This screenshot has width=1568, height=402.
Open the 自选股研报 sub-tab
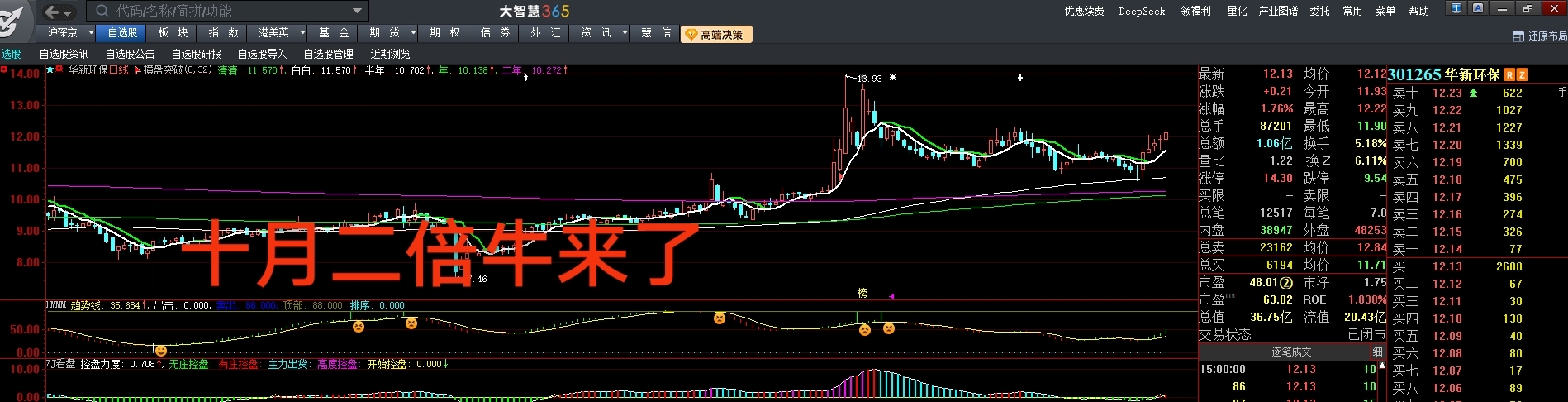click(196, 54)
